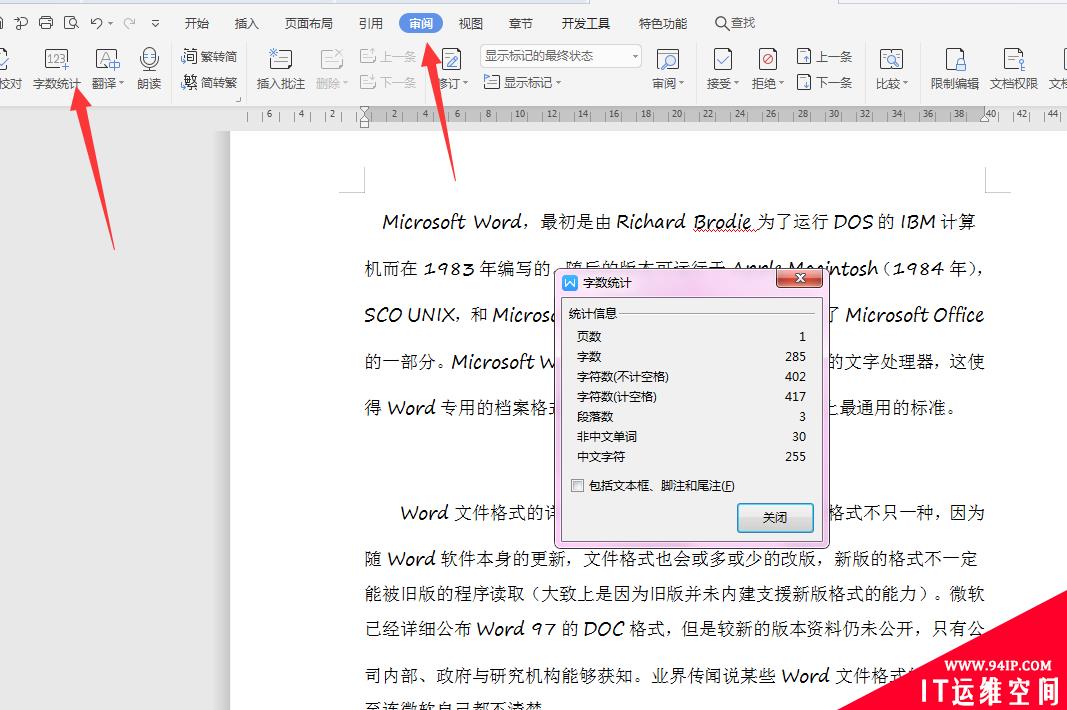Switch to the 插入 tab
This screenshot has height=710, width=1067.
click(246, 24)
